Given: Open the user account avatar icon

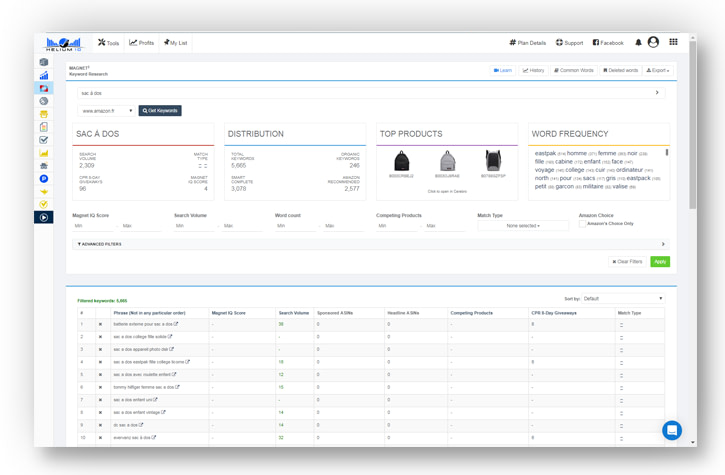Looking at the screenshot, I should point(653,42).
